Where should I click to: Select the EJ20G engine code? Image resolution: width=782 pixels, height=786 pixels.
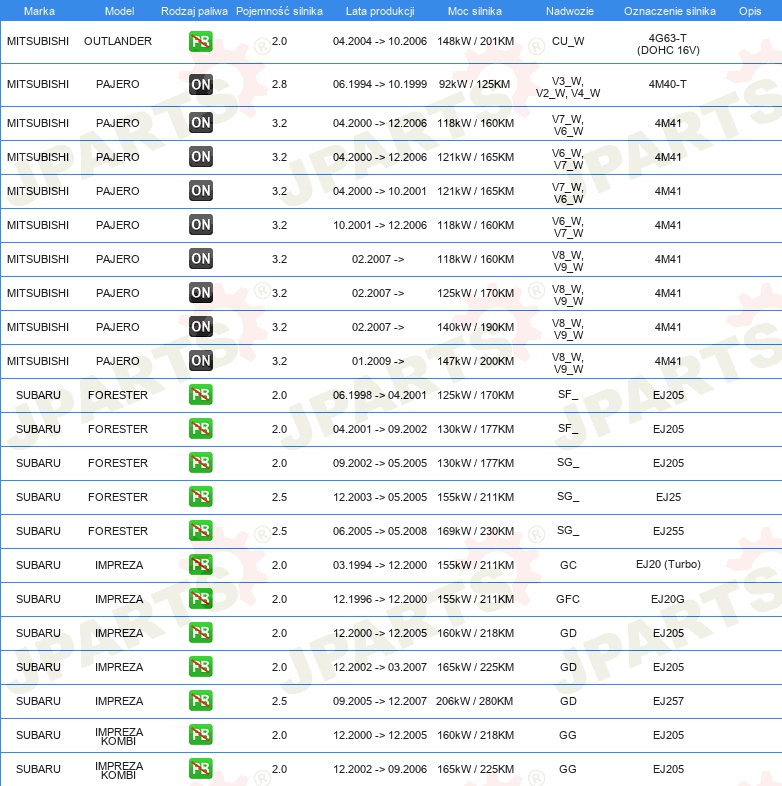click(668, 599)
